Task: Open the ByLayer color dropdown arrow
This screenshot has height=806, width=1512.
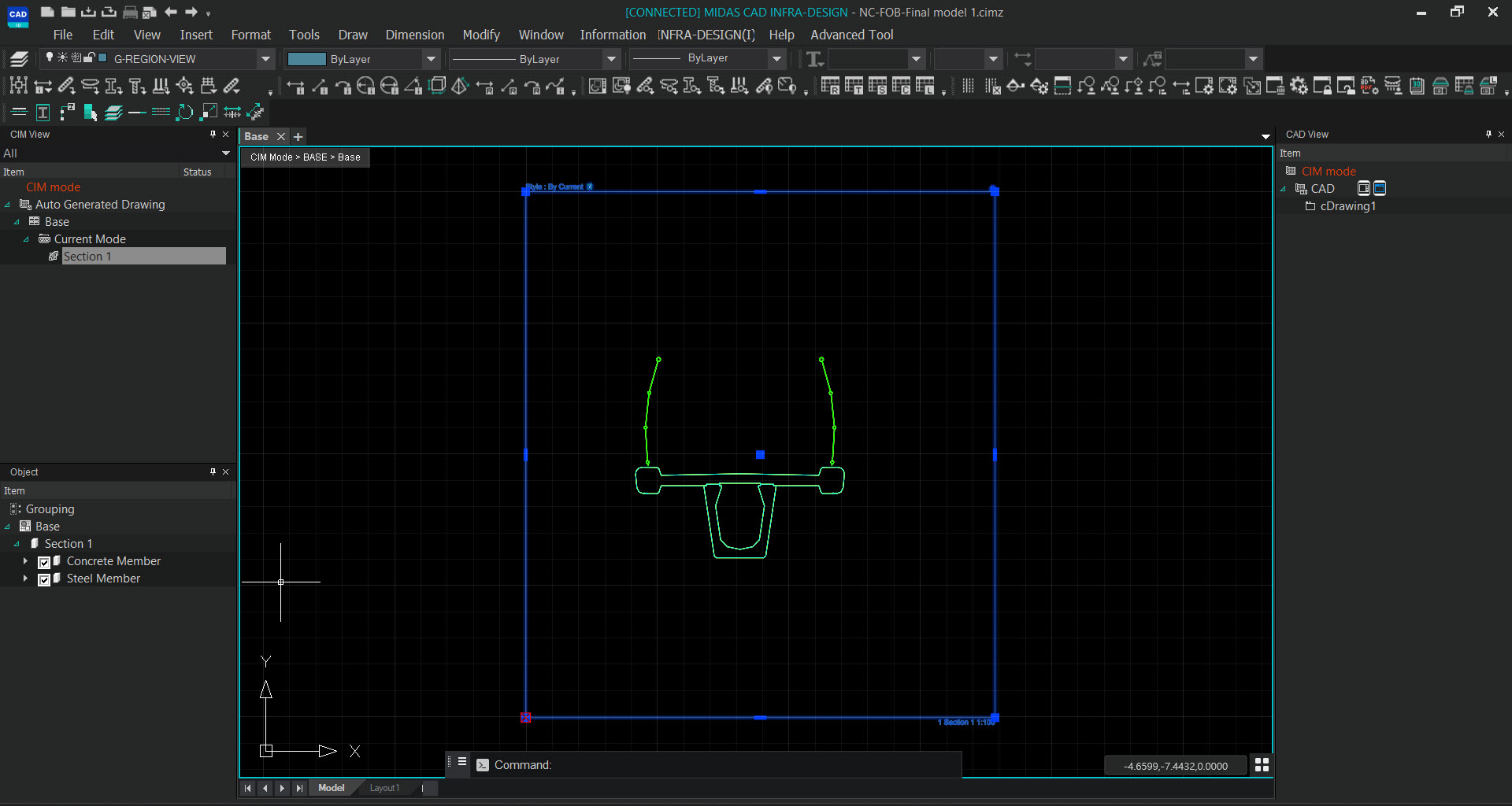Action: 431,59
